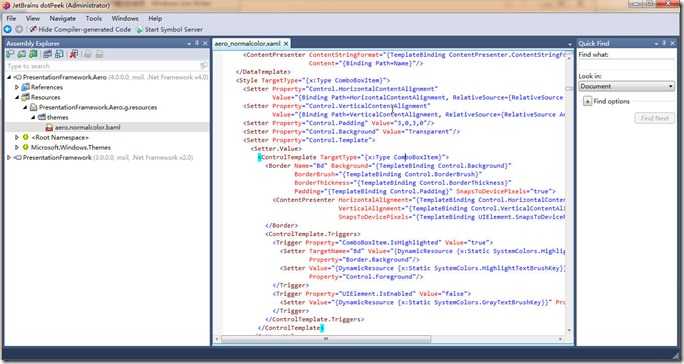Click the Resources folder icon
Image resolution: width=684 pixels, height=364 pixels.
(25, 97)
